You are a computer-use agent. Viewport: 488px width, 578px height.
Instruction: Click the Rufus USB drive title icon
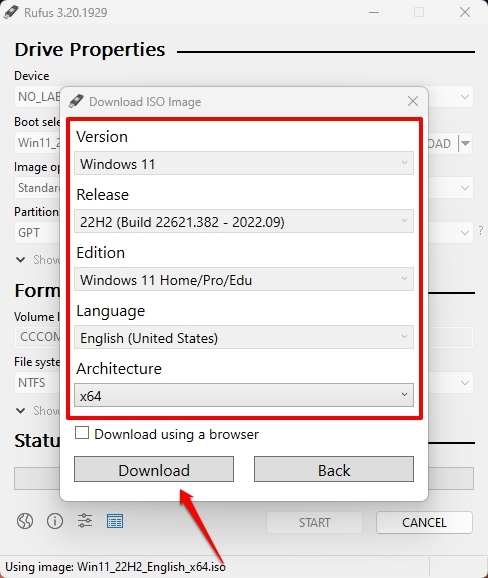pos(11,12)
